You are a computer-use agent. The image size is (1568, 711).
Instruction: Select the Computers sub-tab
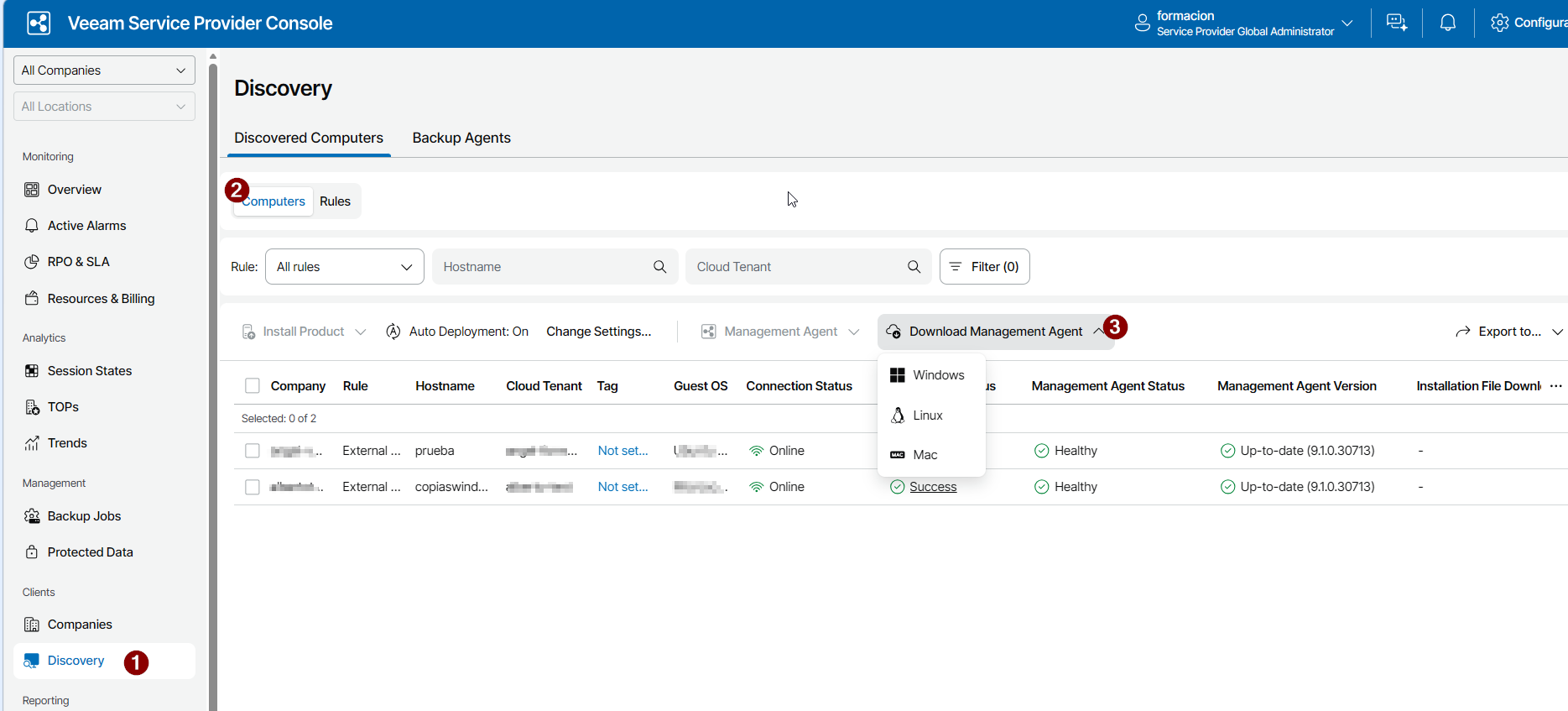click(273, 201)
